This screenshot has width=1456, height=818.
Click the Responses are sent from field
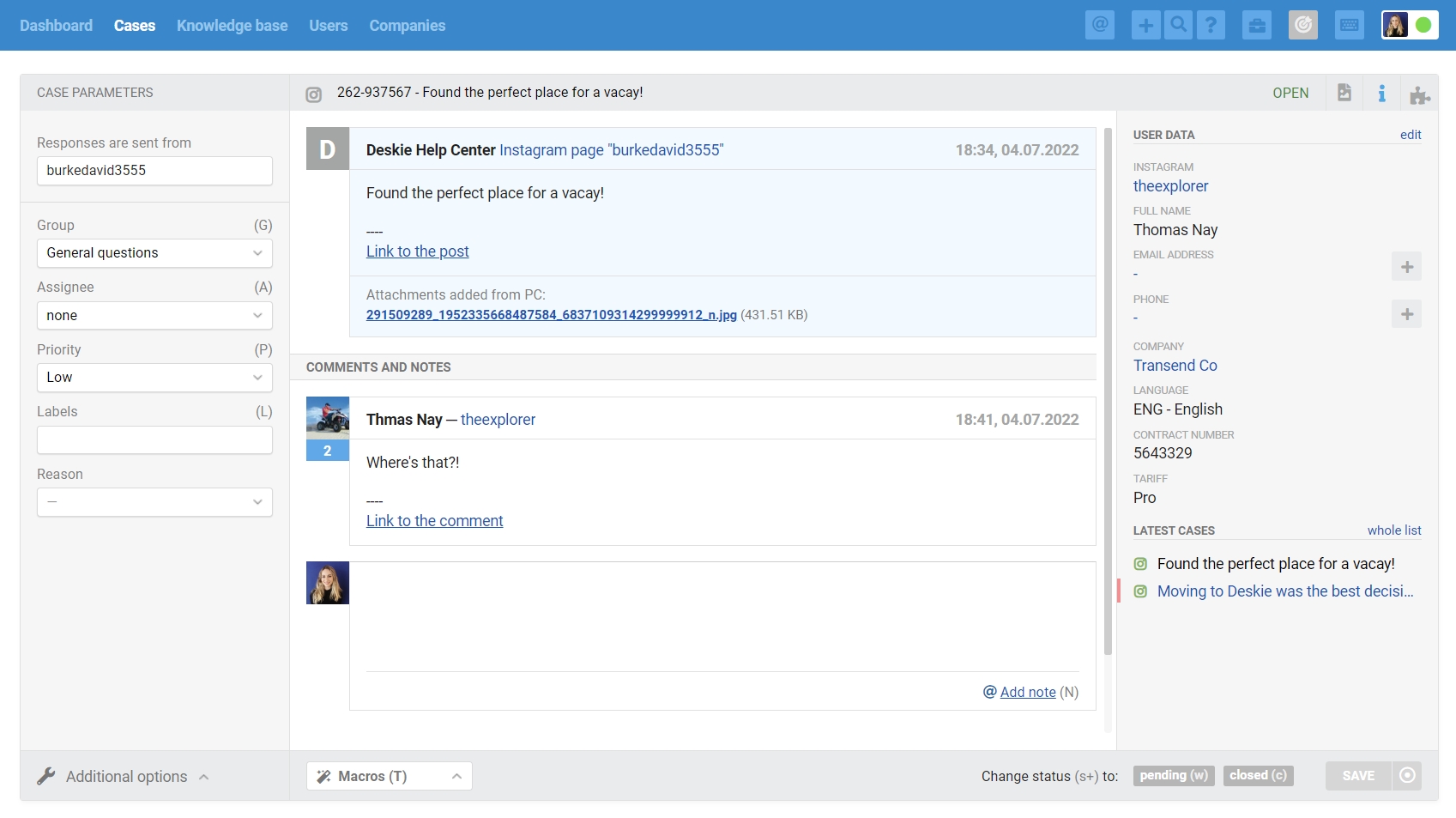(154, 171)
